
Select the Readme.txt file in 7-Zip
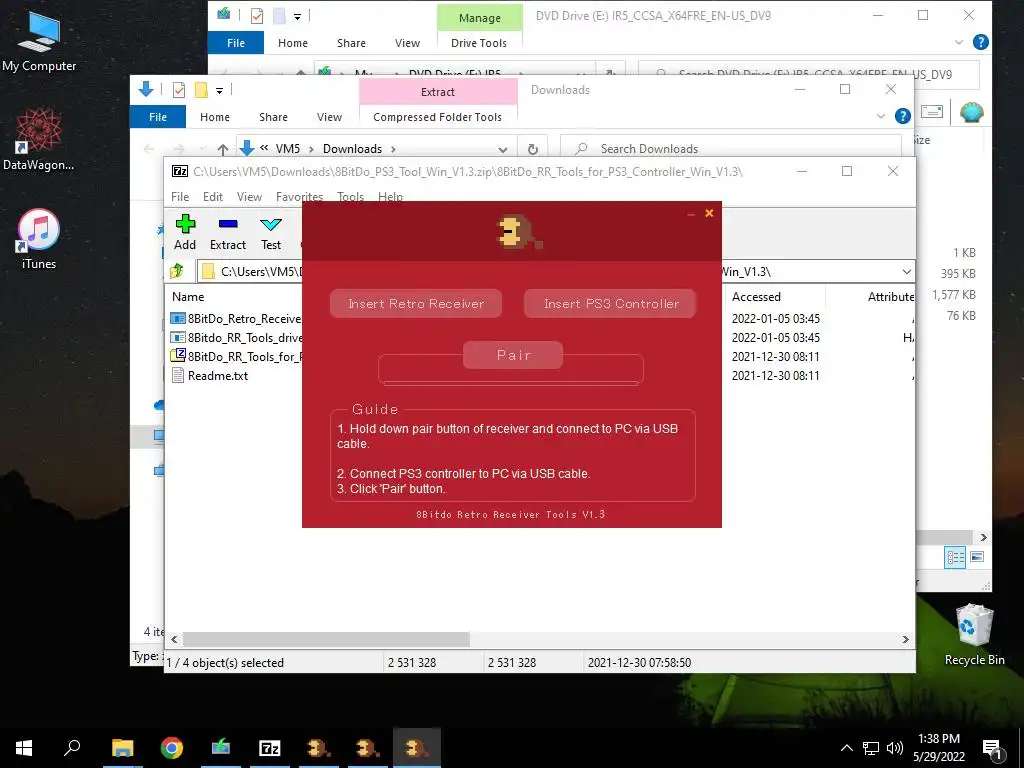pos(218,376)
